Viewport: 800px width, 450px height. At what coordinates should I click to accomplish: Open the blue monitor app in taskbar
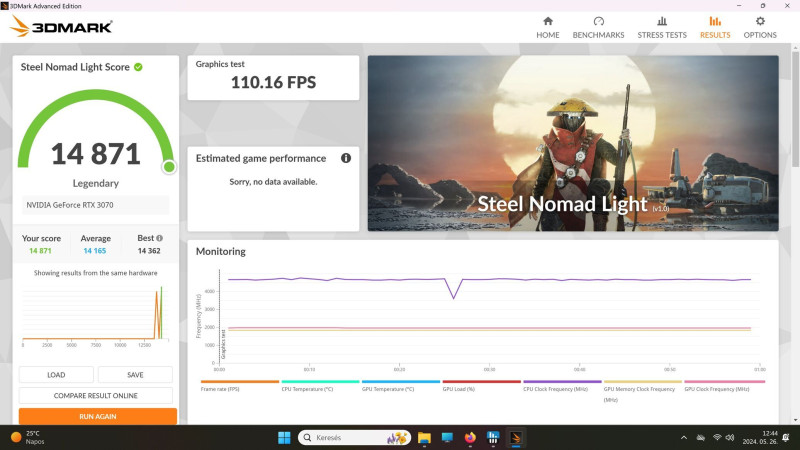[x=447, y=437]
